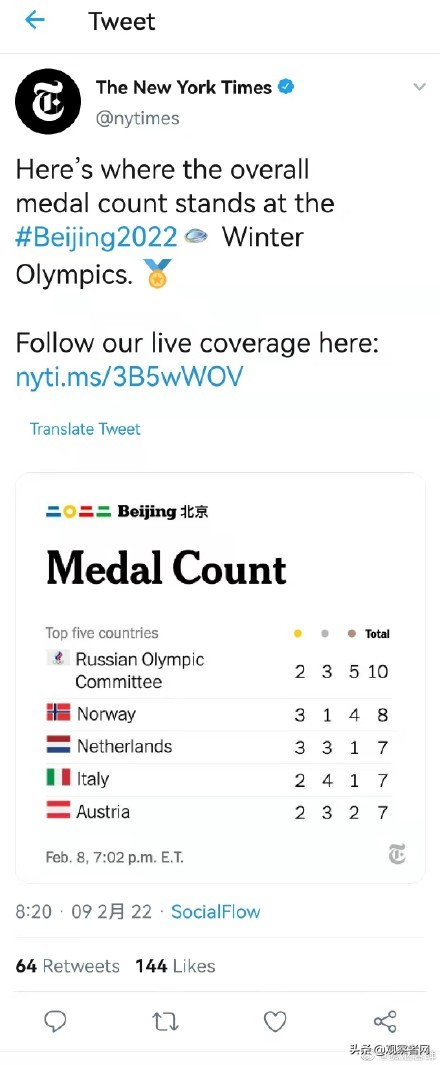Expand the tweet options chevron
Viewport: 440px width, 1065px height.
click(x=420, y=87)
